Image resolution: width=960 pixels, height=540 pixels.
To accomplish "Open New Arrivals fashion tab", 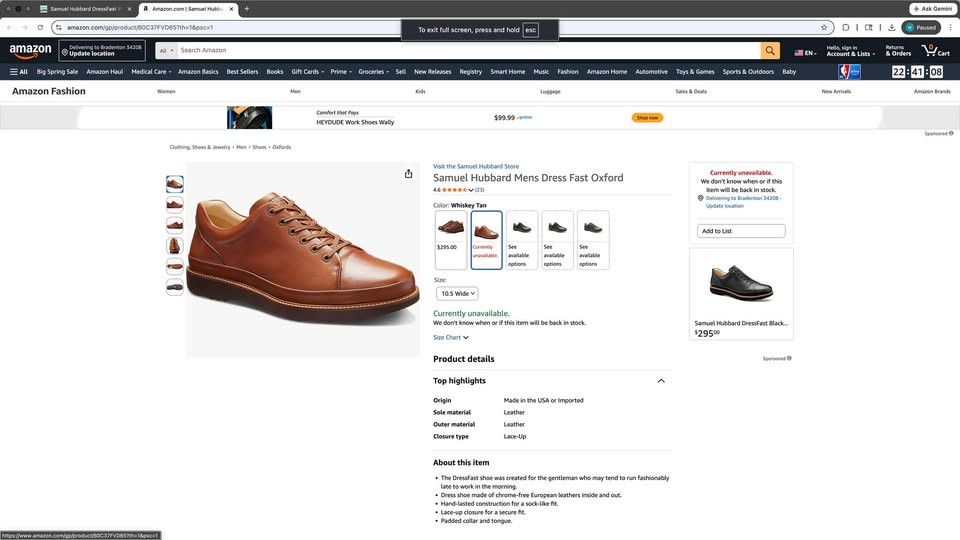I will click(836, 91).
